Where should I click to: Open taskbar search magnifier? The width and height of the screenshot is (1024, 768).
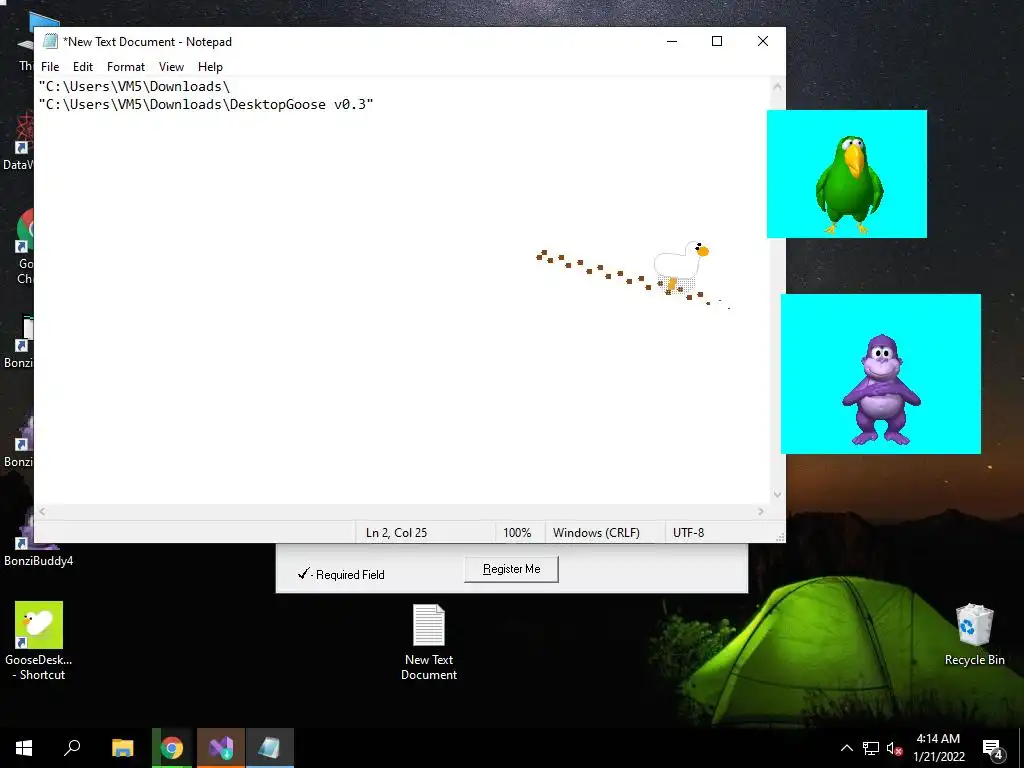[72, 748]
